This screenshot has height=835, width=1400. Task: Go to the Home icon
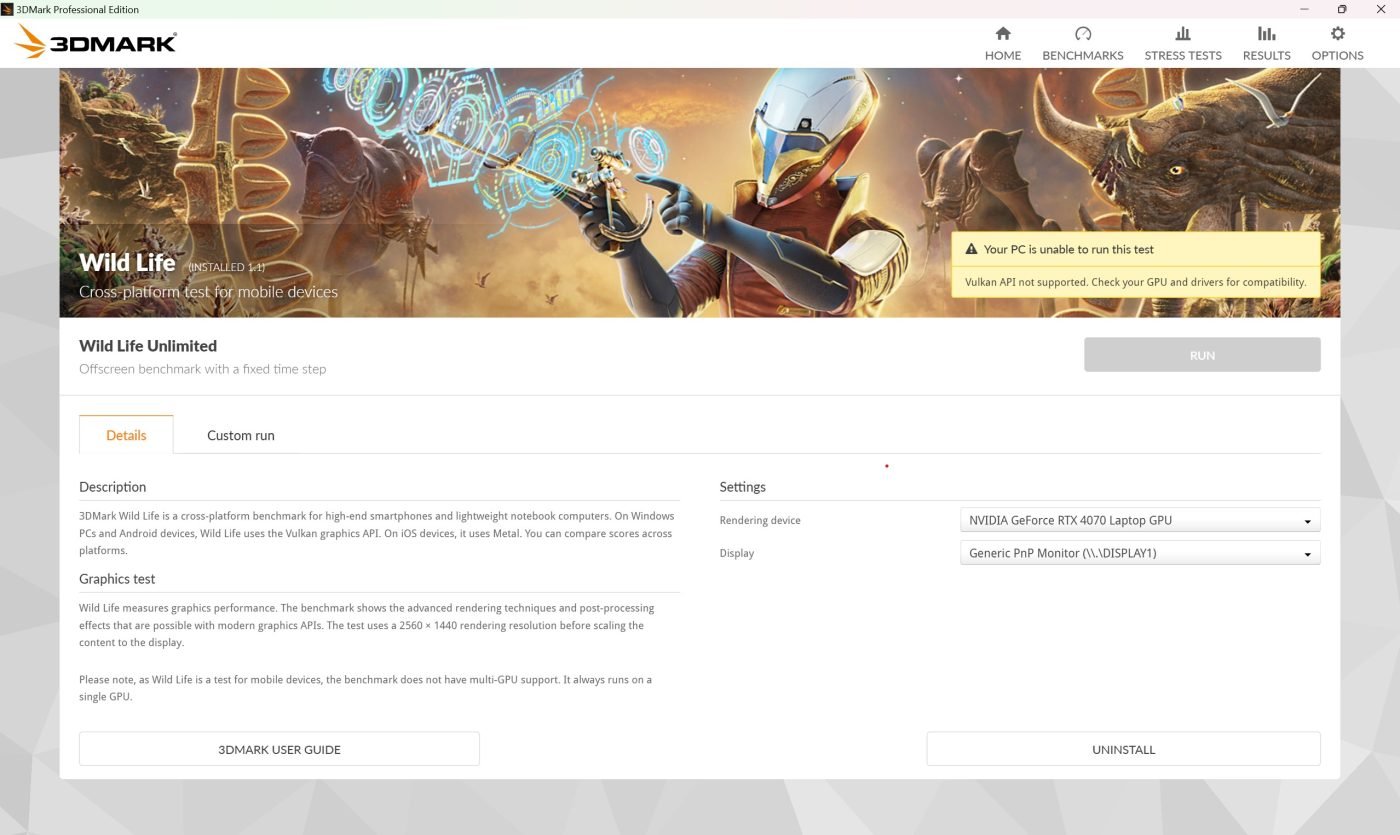tap(1003, 34)
